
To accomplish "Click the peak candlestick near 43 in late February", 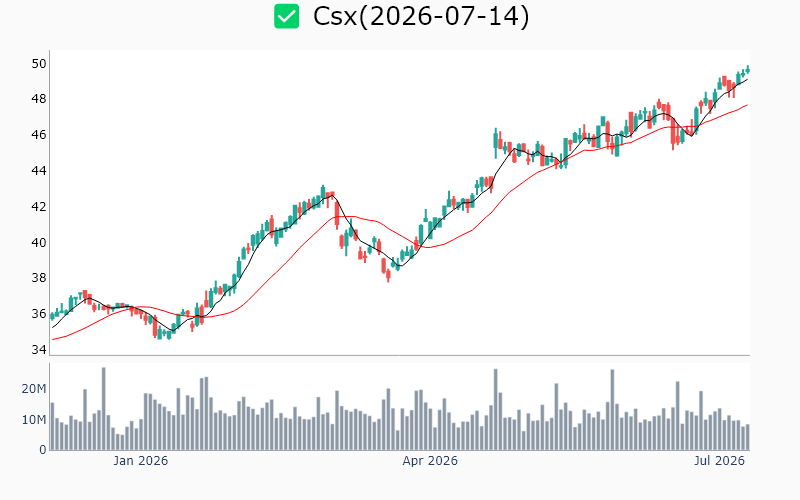I will 323,195.
